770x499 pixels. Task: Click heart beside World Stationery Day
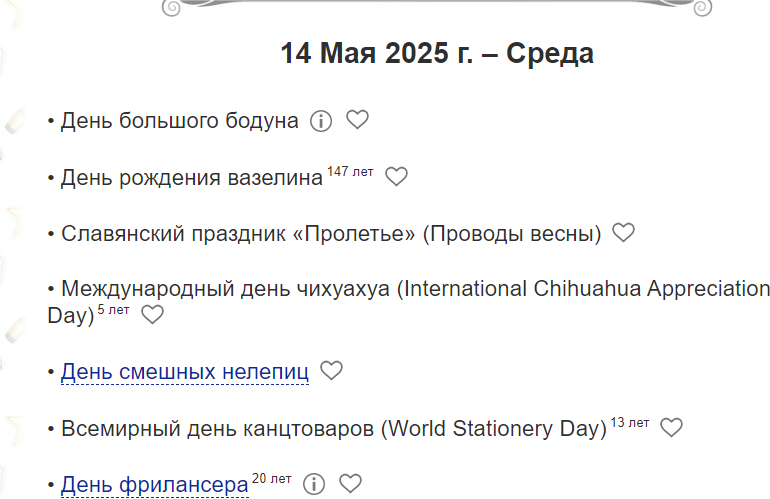671,427
